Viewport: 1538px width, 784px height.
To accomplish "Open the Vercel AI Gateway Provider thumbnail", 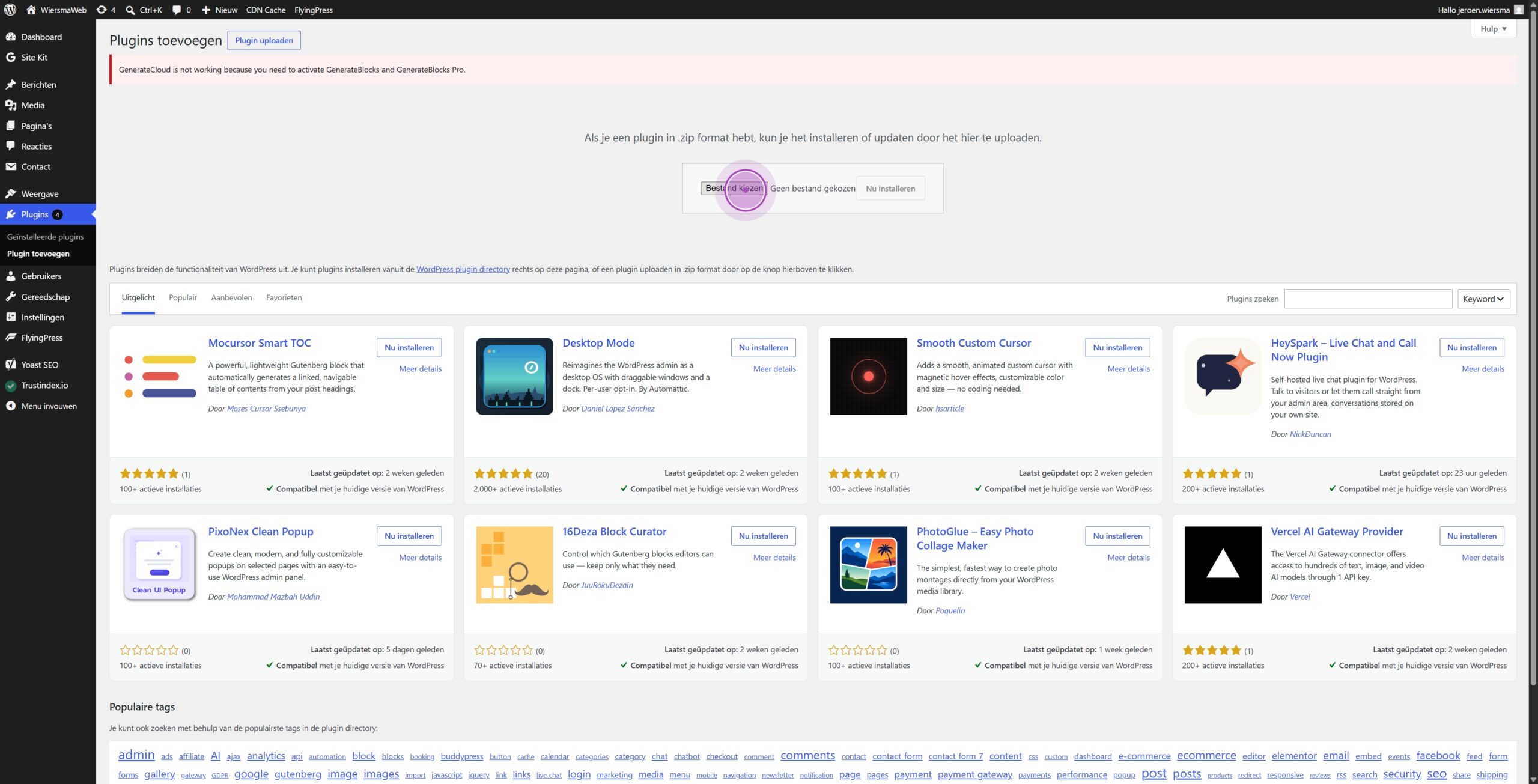I will (x=1223, y=565).
